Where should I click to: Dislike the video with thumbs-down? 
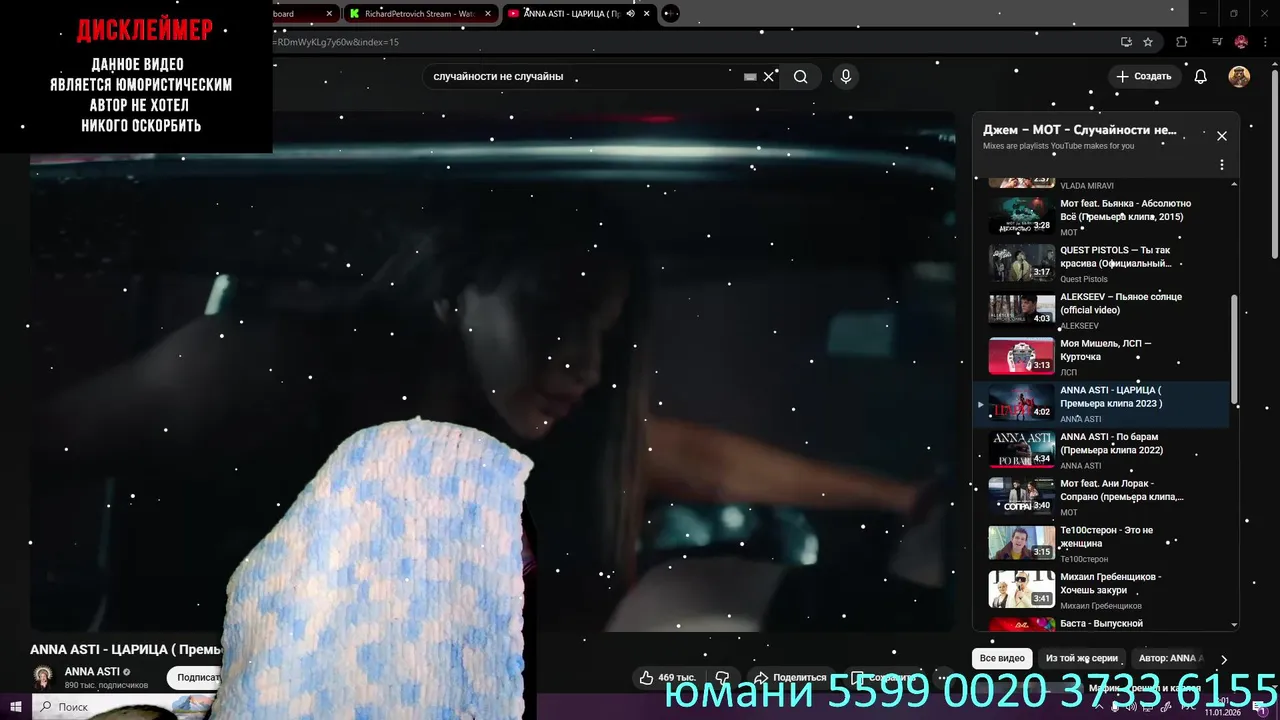click(722, 677)
